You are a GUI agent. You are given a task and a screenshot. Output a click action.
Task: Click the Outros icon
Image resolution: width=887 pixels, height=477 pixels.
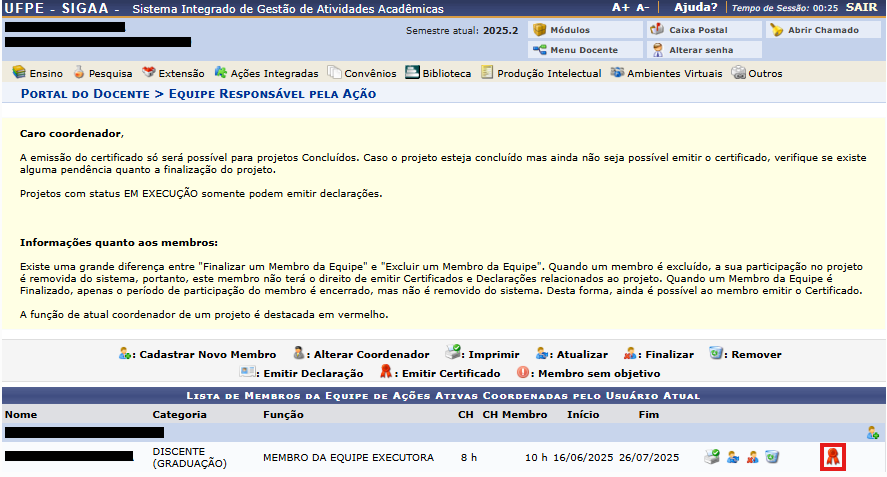point(738,72)
